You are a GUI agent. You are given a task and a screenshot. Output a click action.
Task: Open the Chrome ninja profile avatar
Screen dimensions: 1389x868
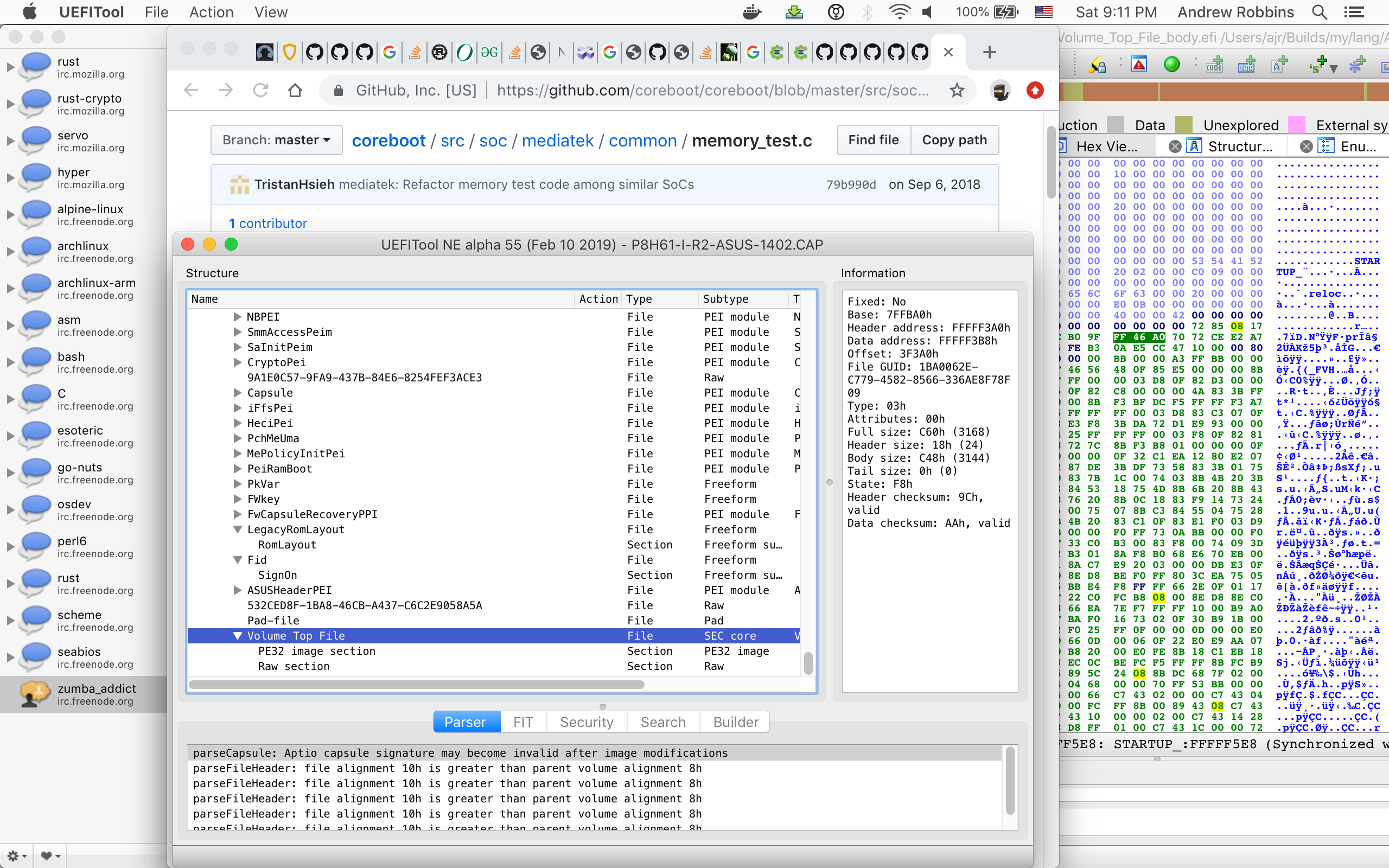pyautogui.click(x=1001, y=90)
